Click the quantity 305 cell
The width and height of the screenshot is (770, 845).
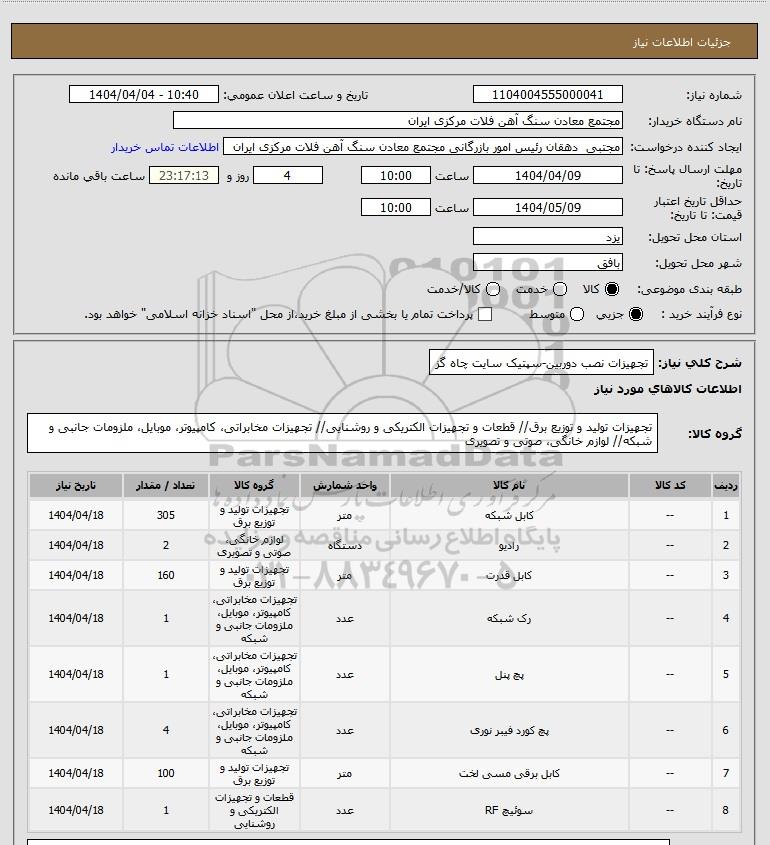pos(165,515)
